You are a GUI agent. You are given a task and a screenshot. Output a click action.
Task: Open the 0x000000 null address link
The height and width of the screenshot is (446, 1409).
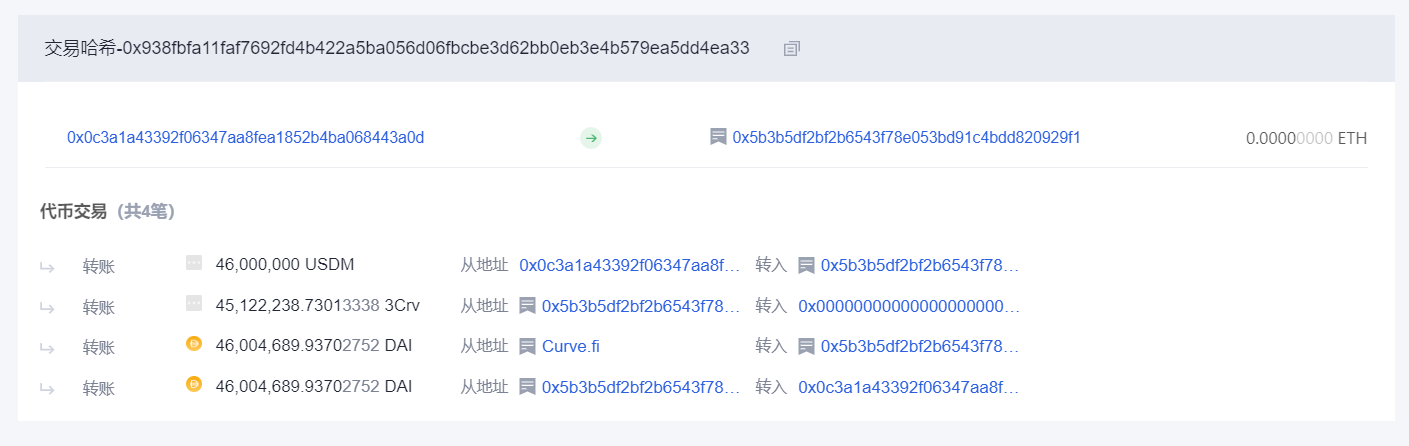(909, 306)
